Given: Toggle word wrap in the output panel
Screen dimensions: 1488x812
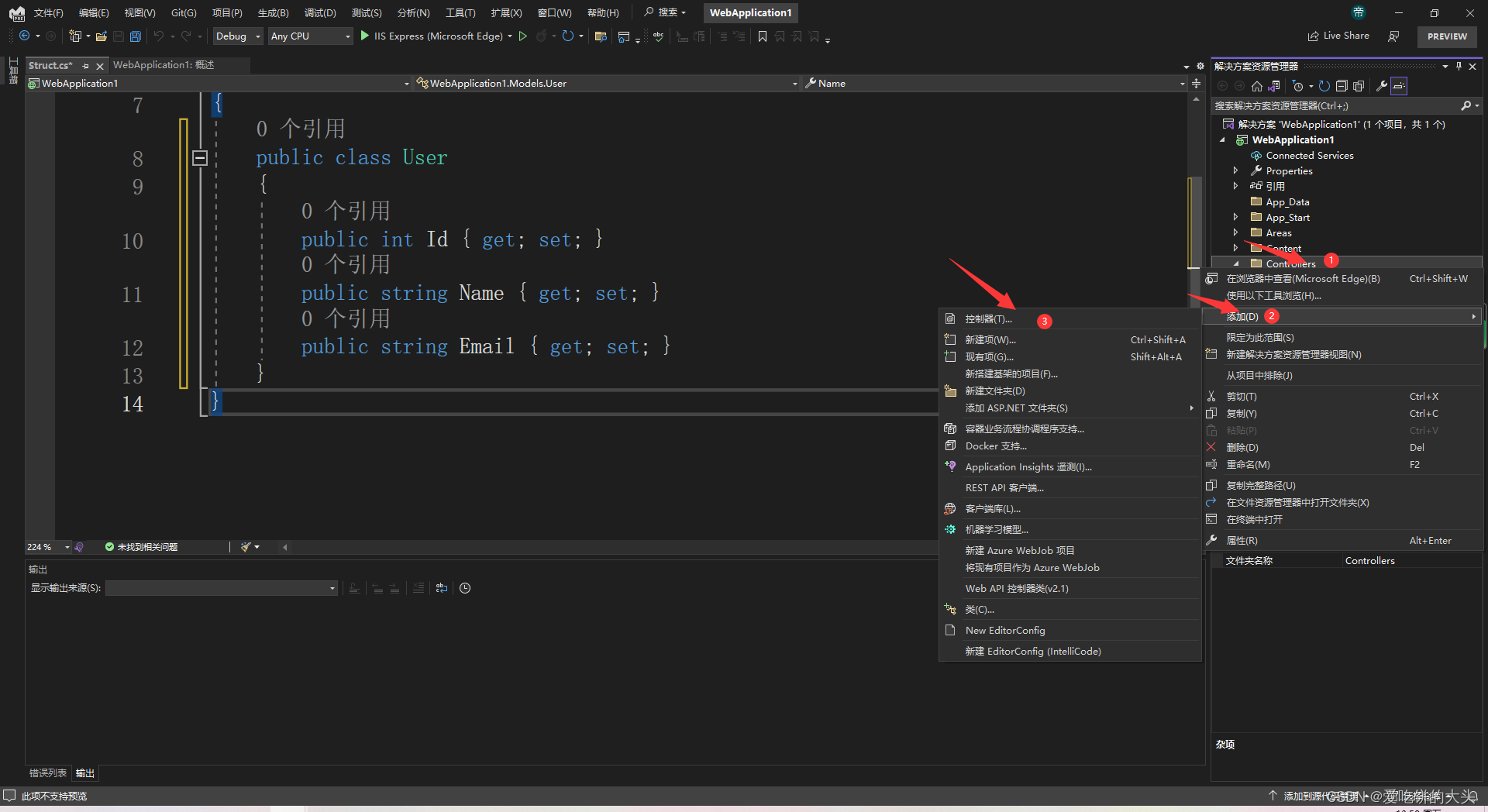Looking at the screenshot, I should coord(442,588).
